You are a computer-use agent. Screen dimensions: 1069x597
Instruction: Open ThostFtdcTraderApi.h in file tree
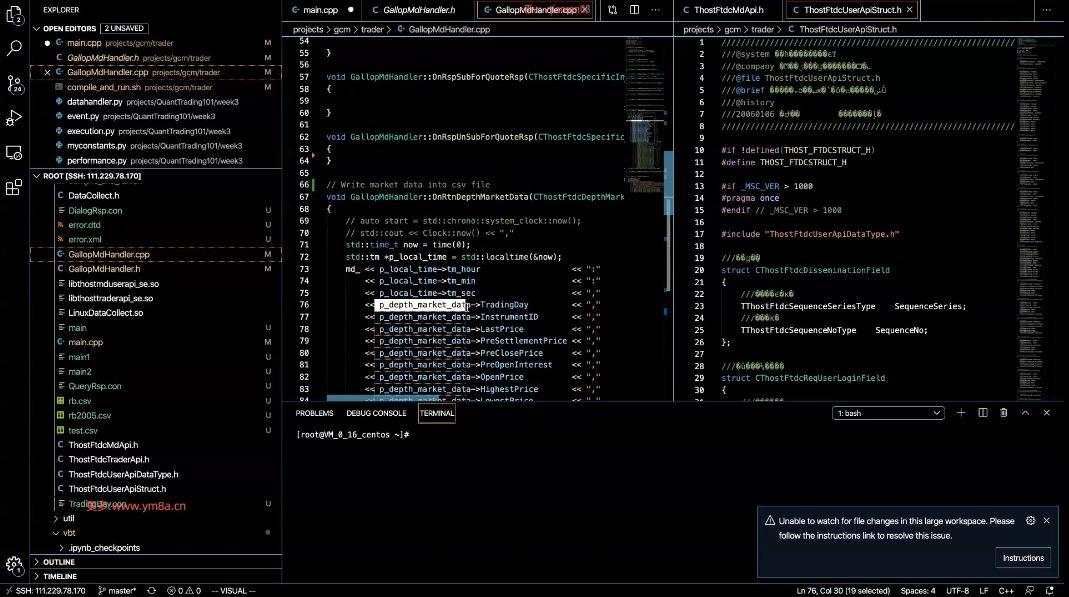click(x=109, y=459)
